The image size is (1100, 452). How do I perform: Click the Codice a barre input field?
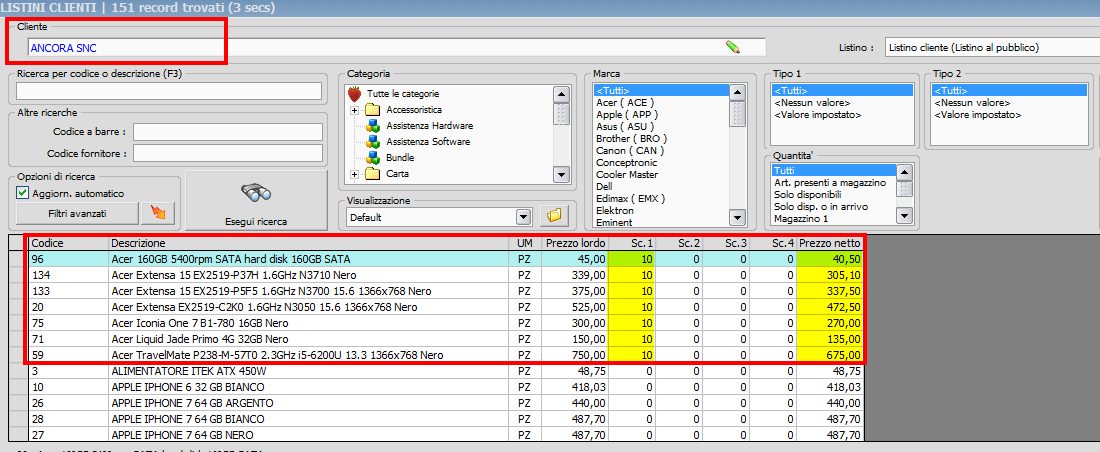pos(228,132)
